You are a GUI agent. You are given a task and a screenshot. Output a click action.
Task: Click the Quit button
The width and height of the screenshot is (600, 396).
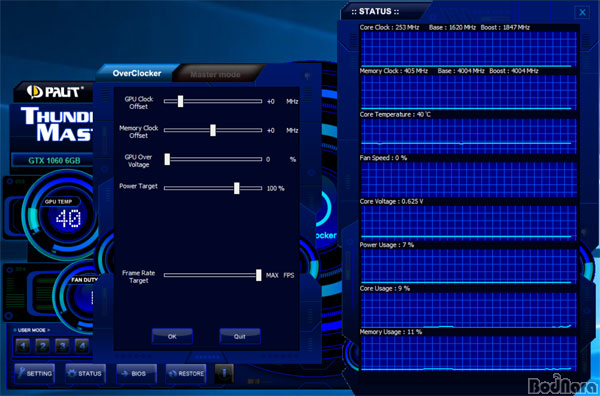coord(240,336)
